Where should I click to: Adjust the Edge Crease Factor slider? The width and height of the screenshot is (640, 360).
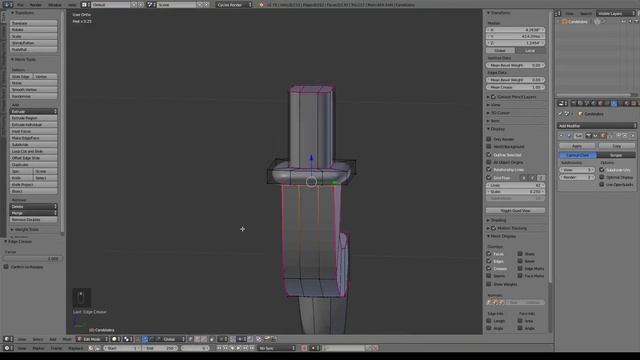click(33, 258)
